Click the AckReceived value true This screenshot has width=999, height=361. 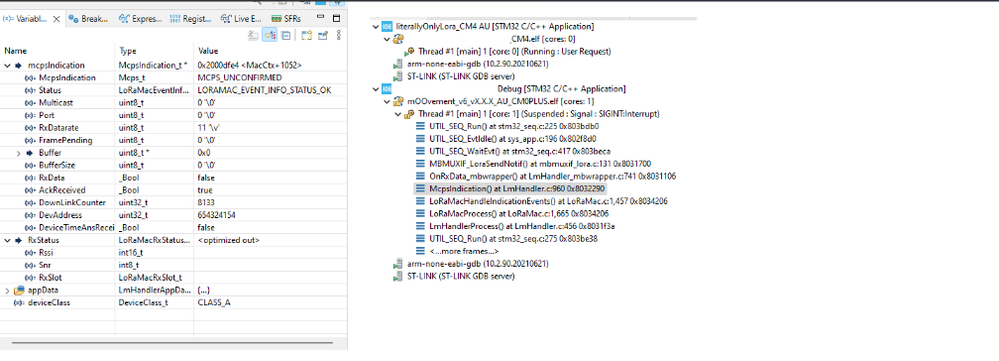(204, 190)
